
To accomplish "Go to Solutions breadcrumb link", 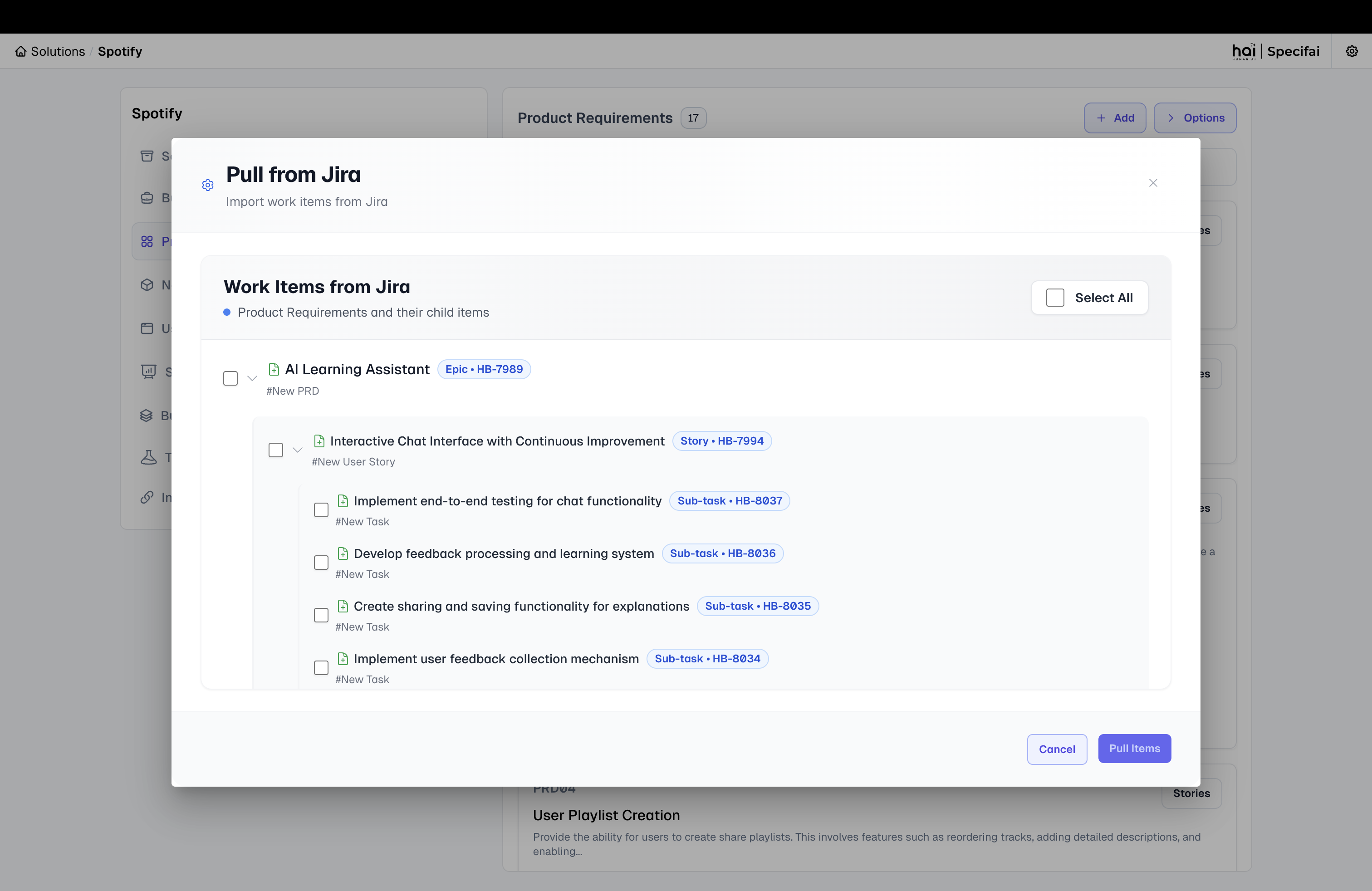I will 58,51.
